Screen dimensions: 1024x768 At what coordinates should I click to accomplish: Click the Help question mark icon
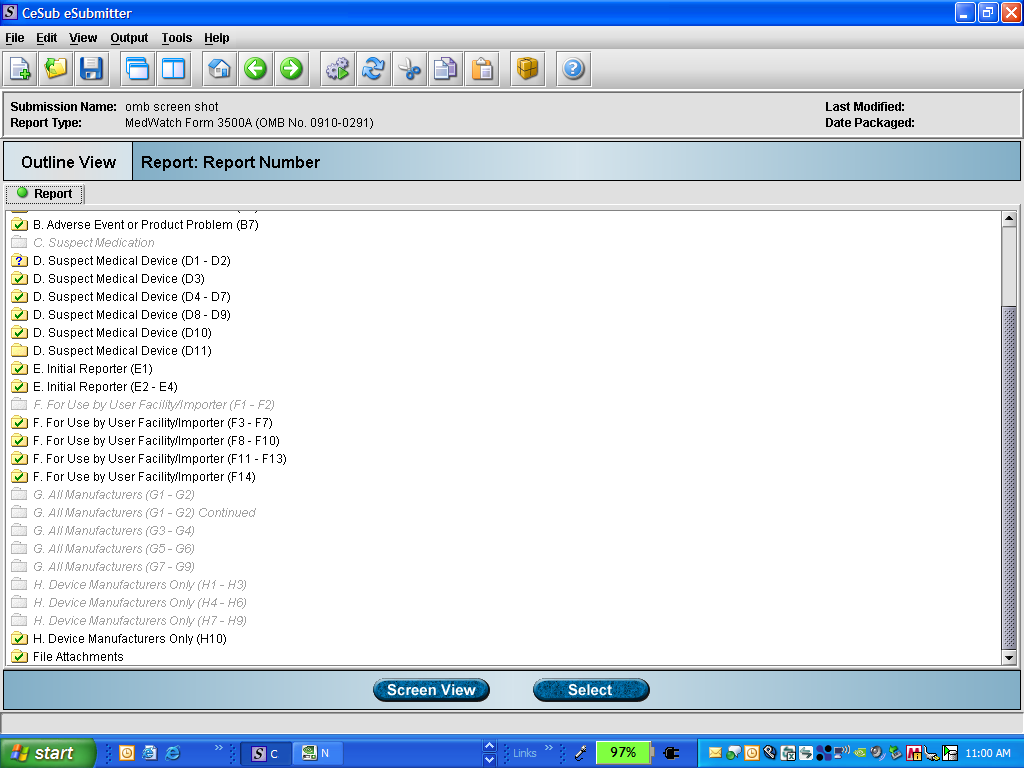tap(573, 69)
